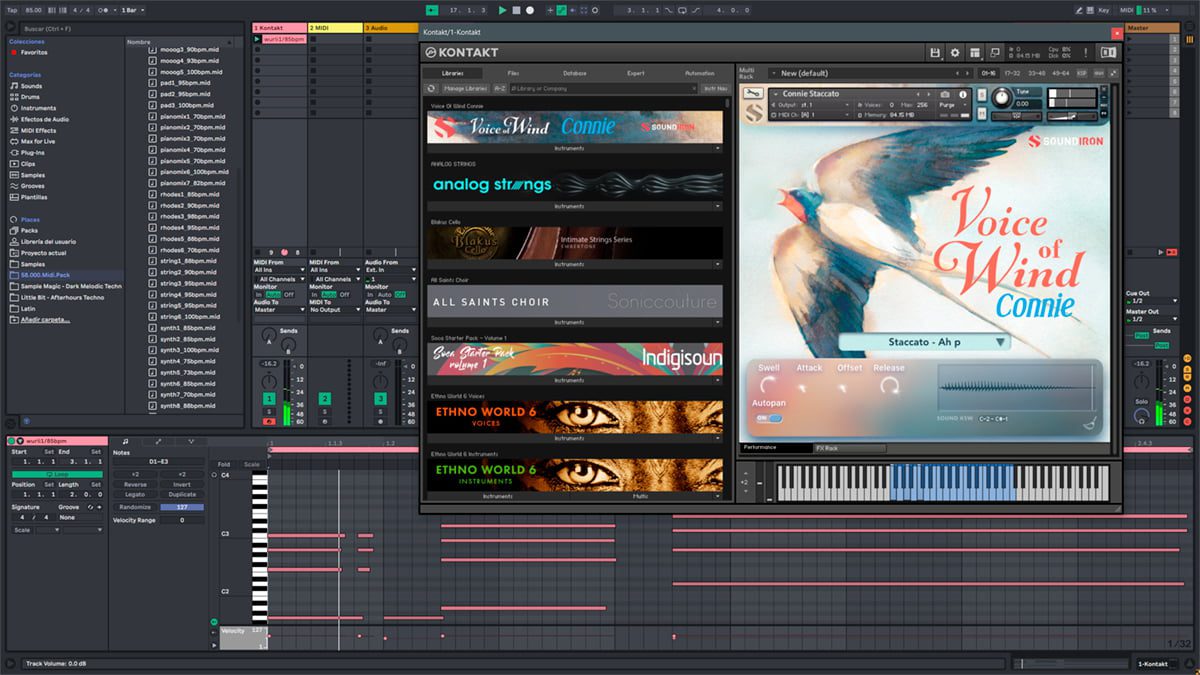Toggle the green Loop button in clip view
The height and width of the screenshot is (675, 1200).
[56, 473]
